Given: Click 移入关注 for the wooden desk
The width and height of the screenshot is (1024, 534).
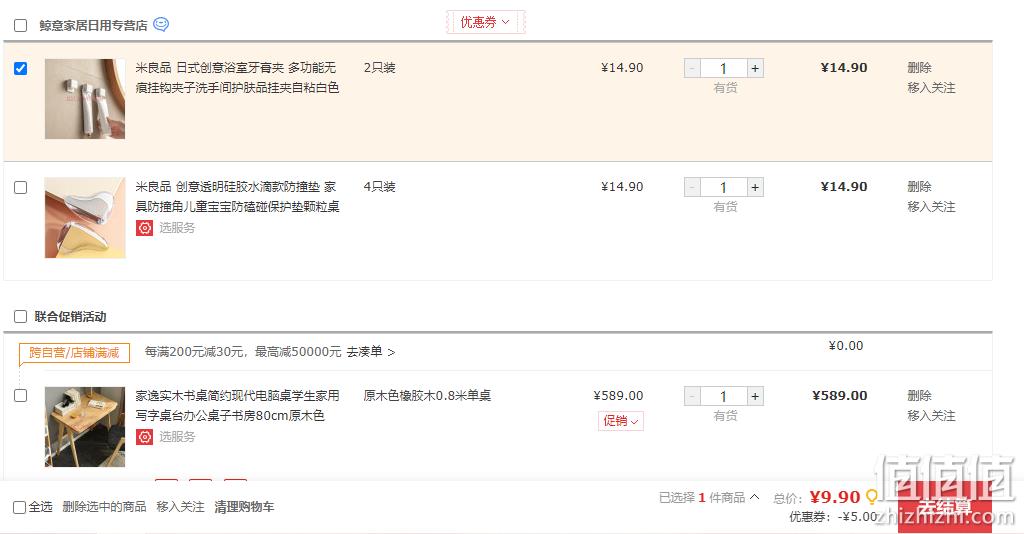Looking at the screenshot, I should pyautogui.click(x=931, y=416).
